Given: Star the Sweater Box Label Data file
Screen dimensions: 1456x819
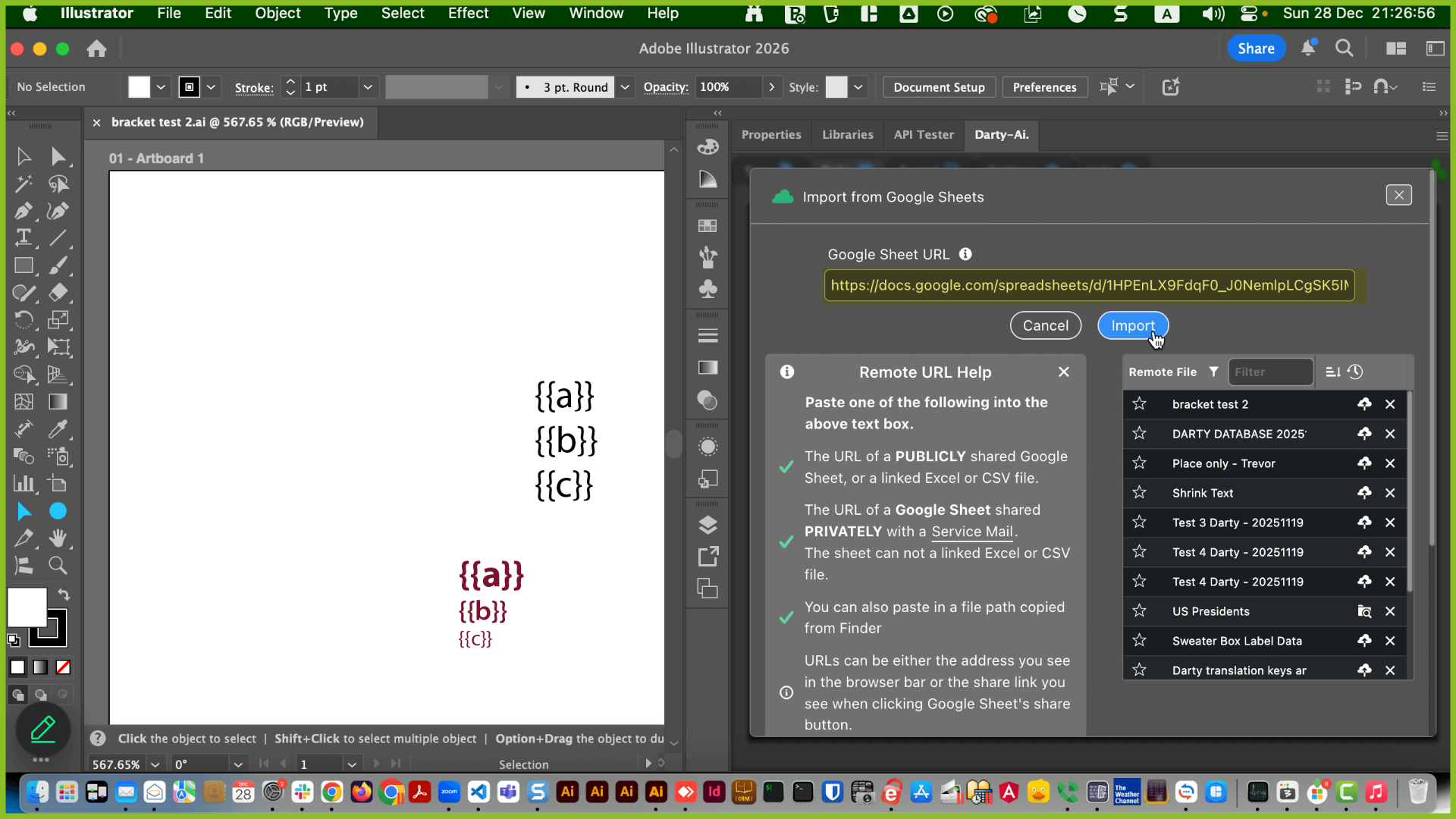Looking at the screenshot, I should [x=1139, y=641].
